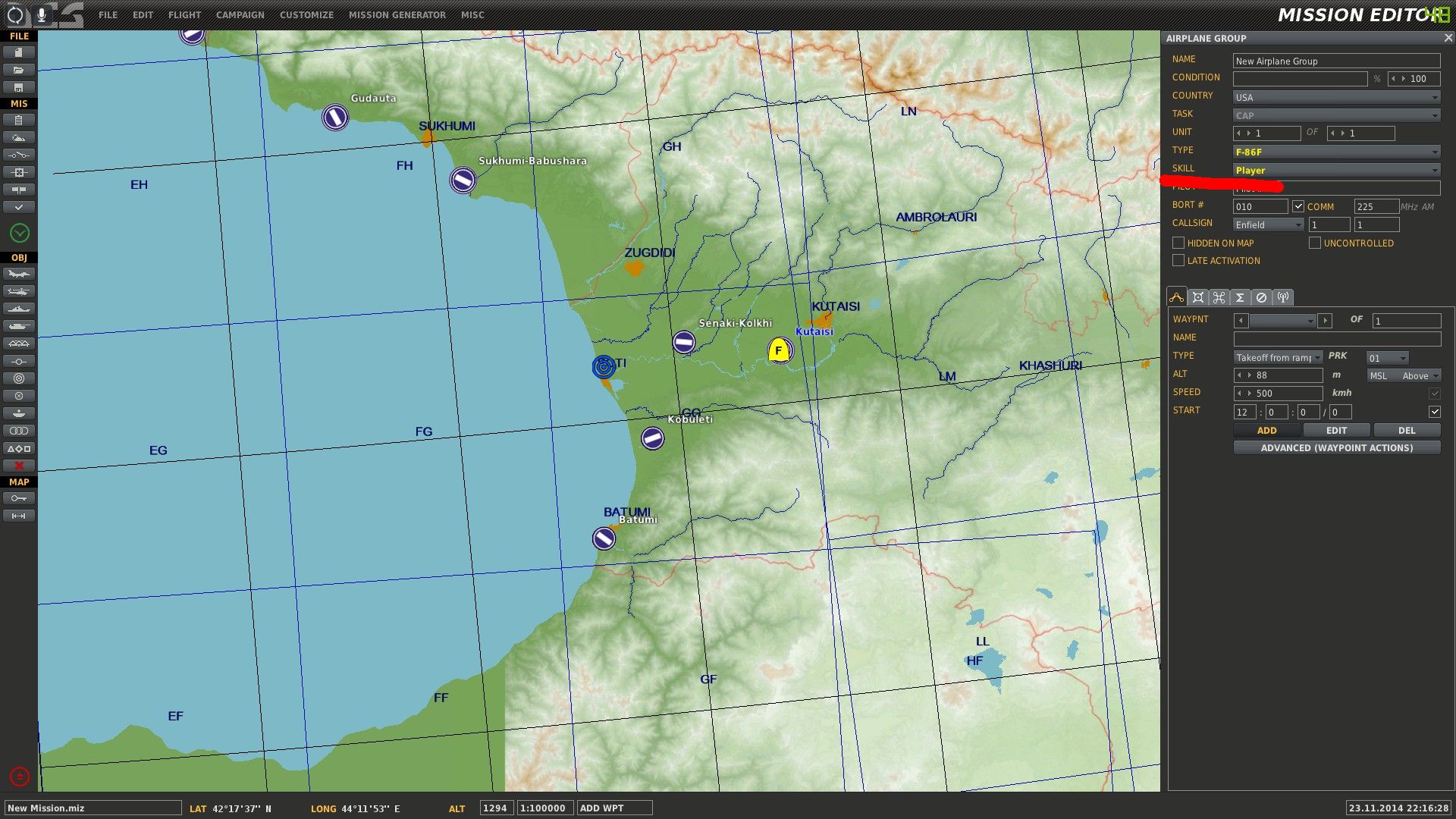This screenshot has height=819, width=1456.
Task: Enable the LATE ACTIVATION checkbox
Action: coord(1178,260)
